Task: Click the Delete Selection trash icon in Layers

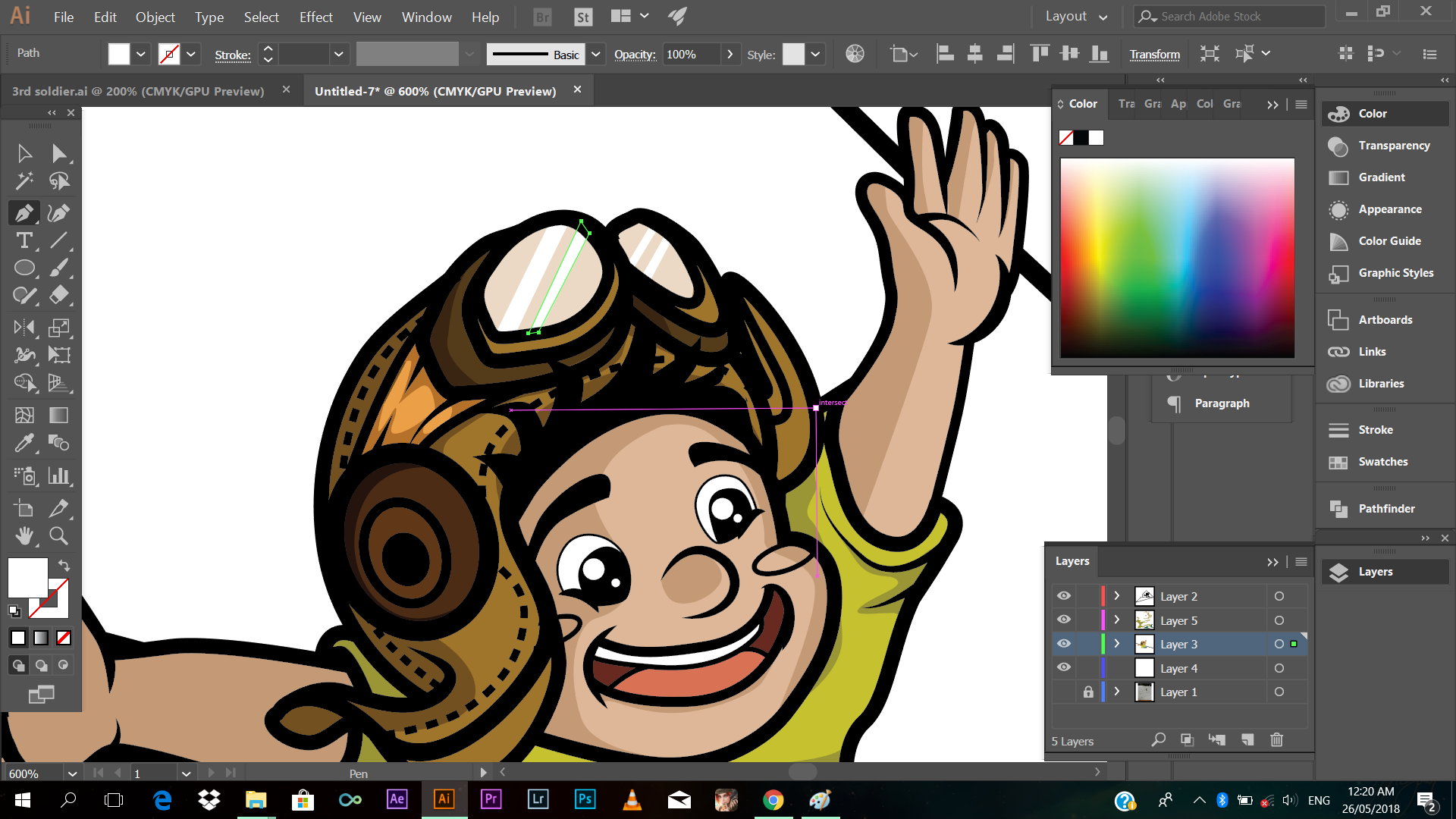Action: tap(1277, 739)
